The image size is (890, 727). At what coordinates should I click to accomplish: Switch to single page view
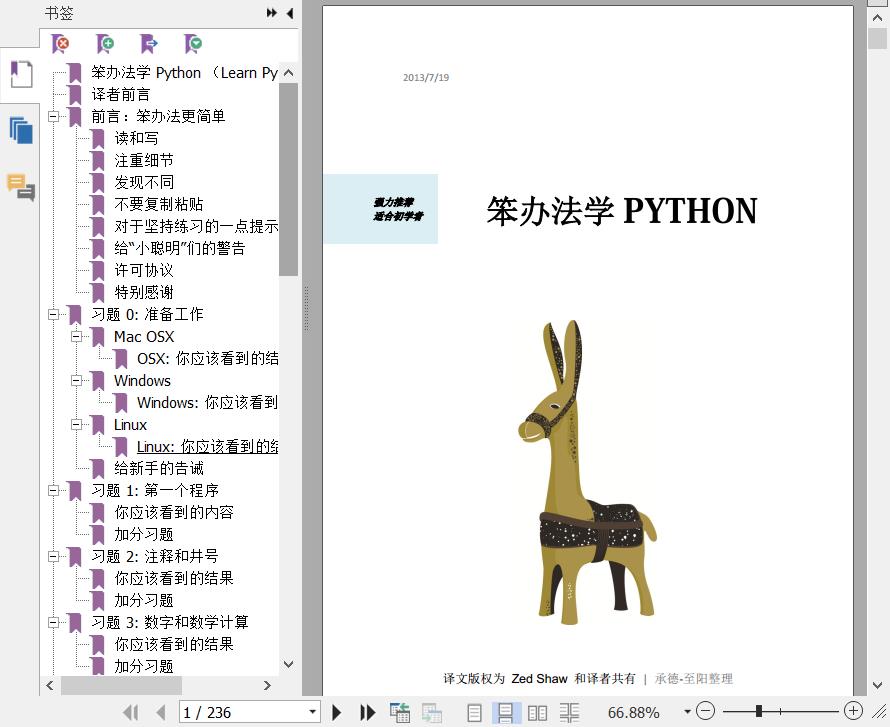point(474,712)
